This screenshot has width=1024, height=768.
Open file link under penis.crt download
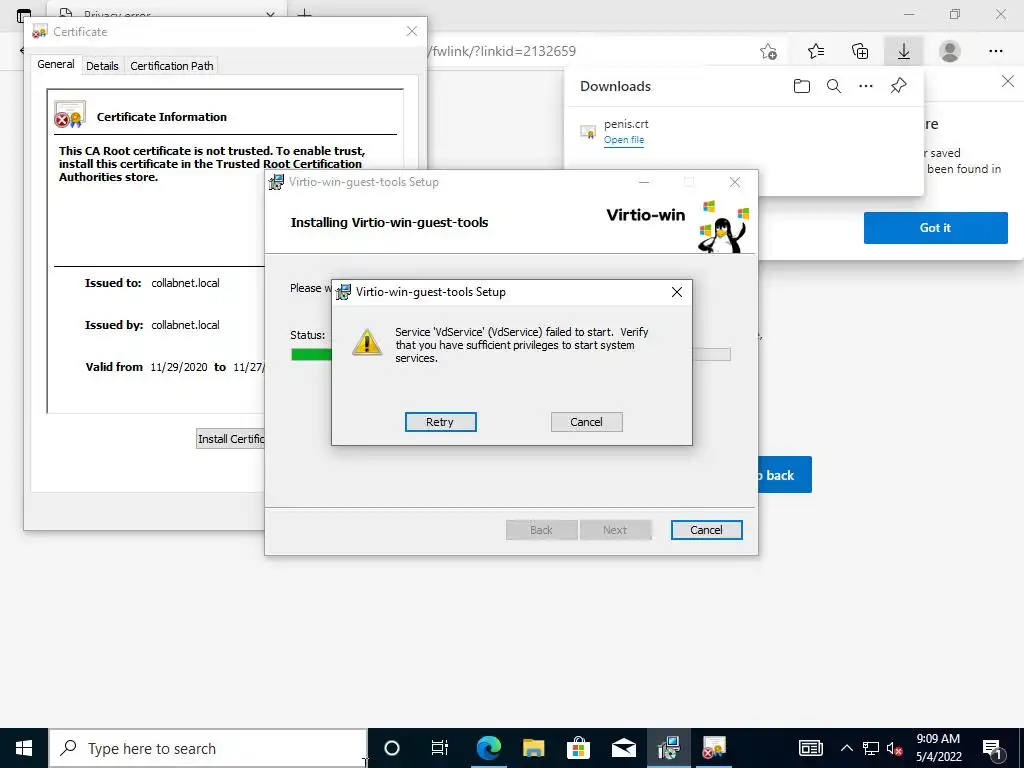coord(624,140)
